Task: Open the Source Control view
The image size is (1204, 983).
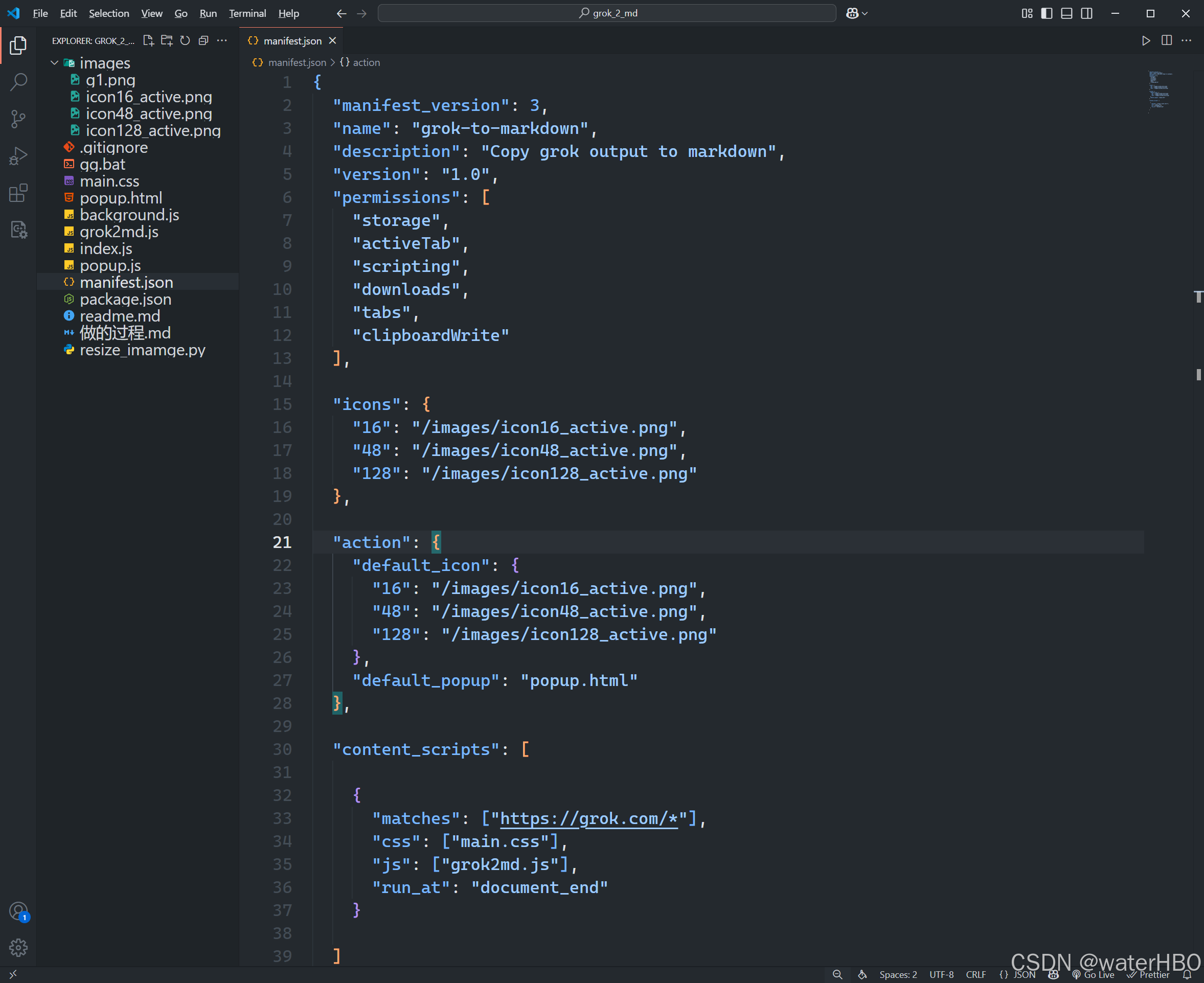Action: 18,119
